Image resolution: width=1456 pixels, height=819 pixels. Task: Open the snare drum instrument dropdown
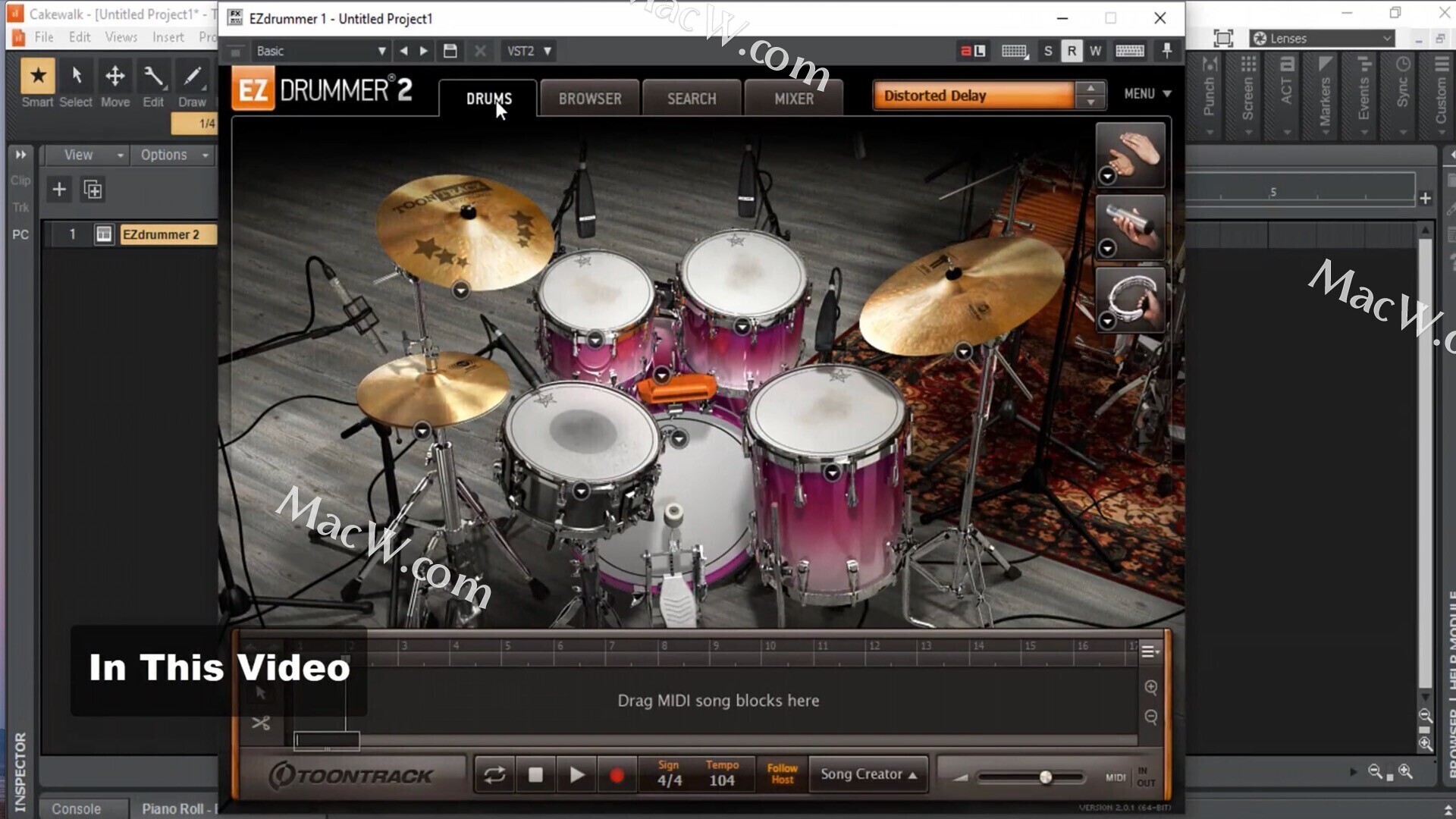(582, 491)
